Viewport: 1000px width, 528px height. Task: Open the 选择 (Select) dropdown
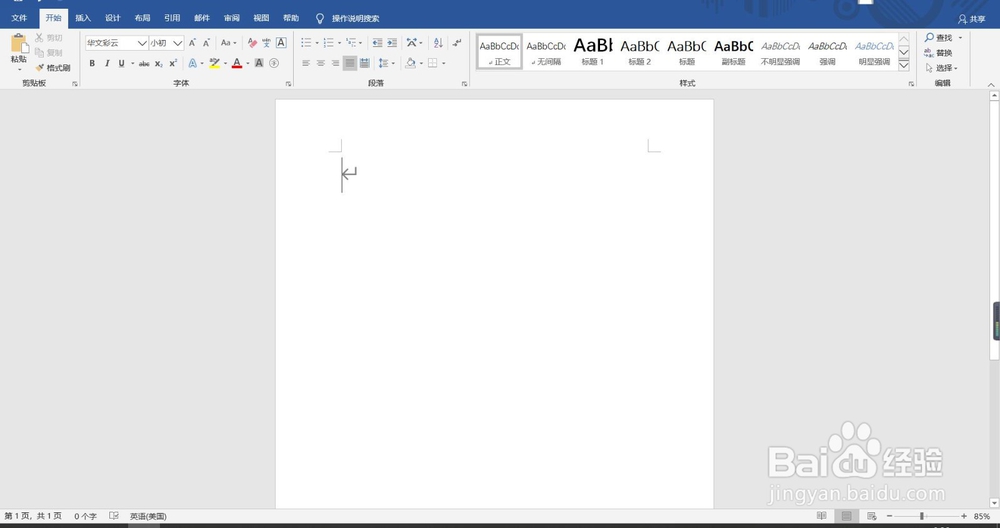[941, 68]
